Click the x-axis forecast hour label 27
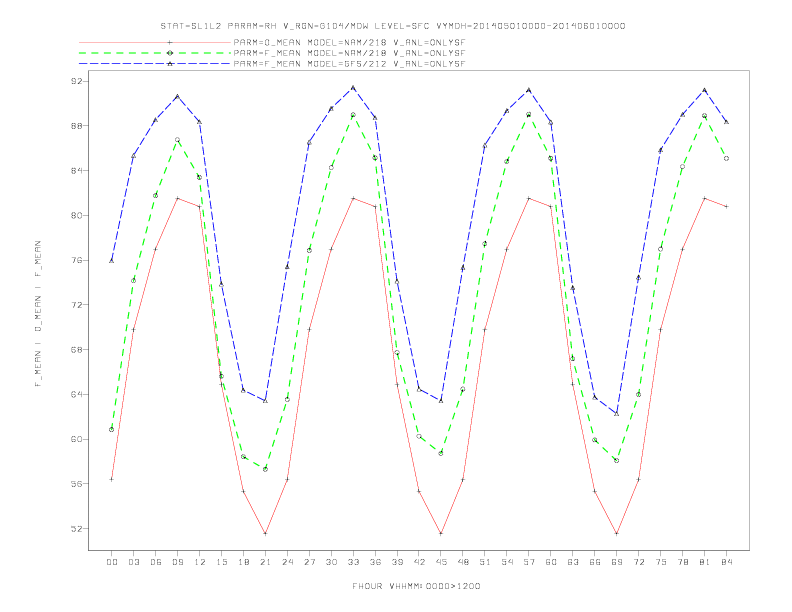 [x=309, y=562]
